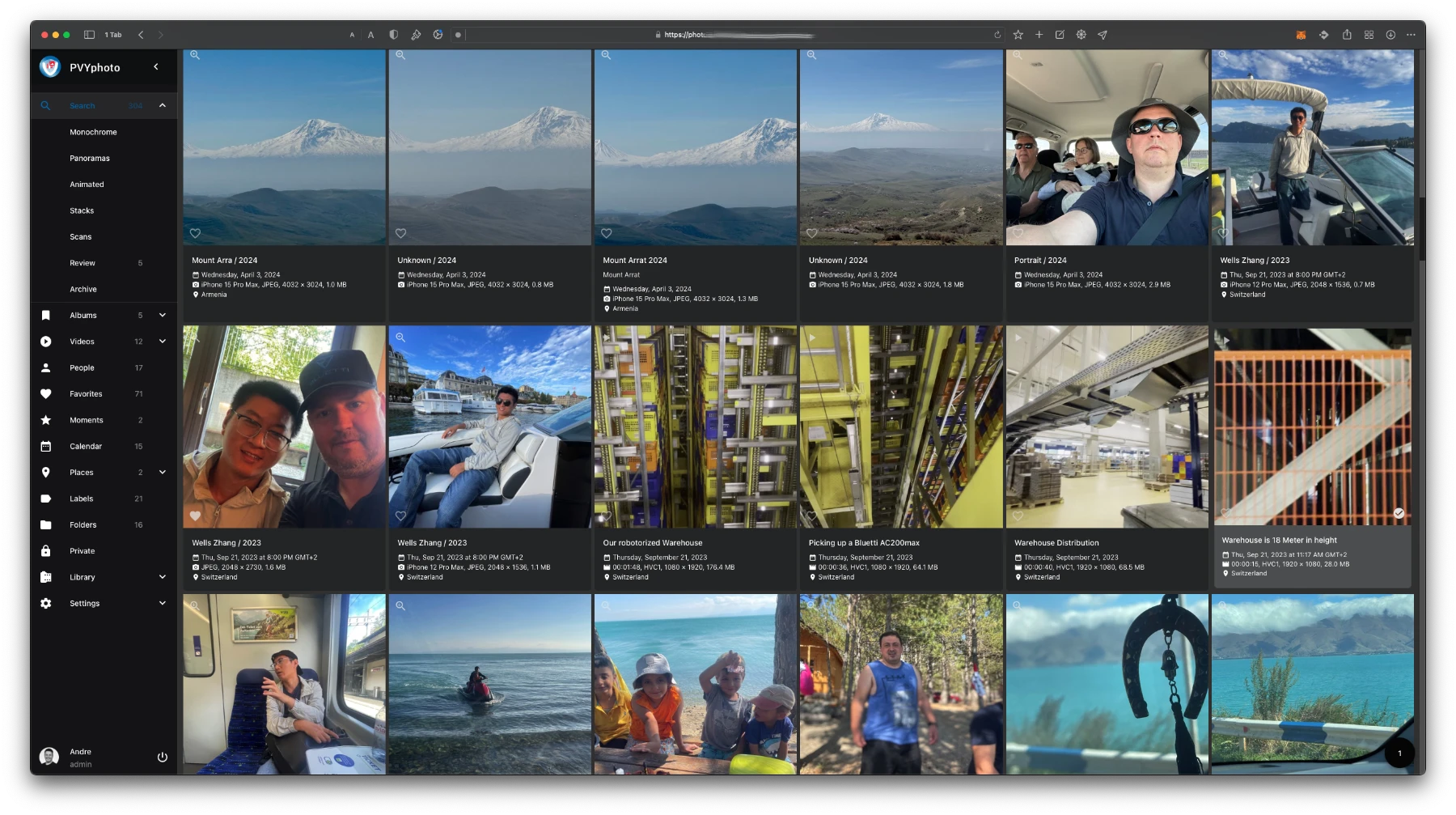Open Scans in the sidebar

(81, 236)
